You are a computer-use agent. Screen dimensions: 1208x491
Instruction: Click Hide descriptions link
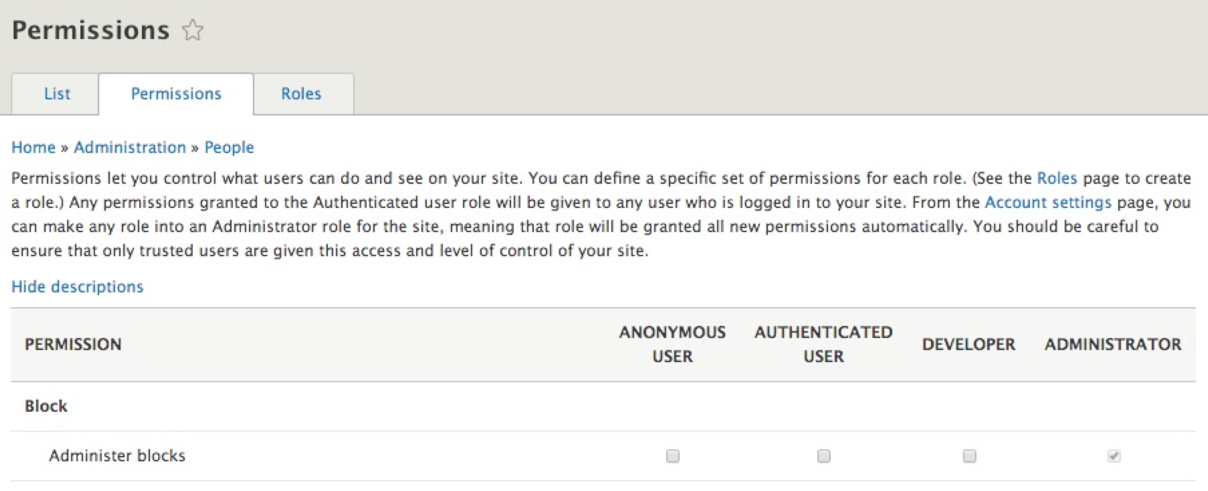coord(77,287)
